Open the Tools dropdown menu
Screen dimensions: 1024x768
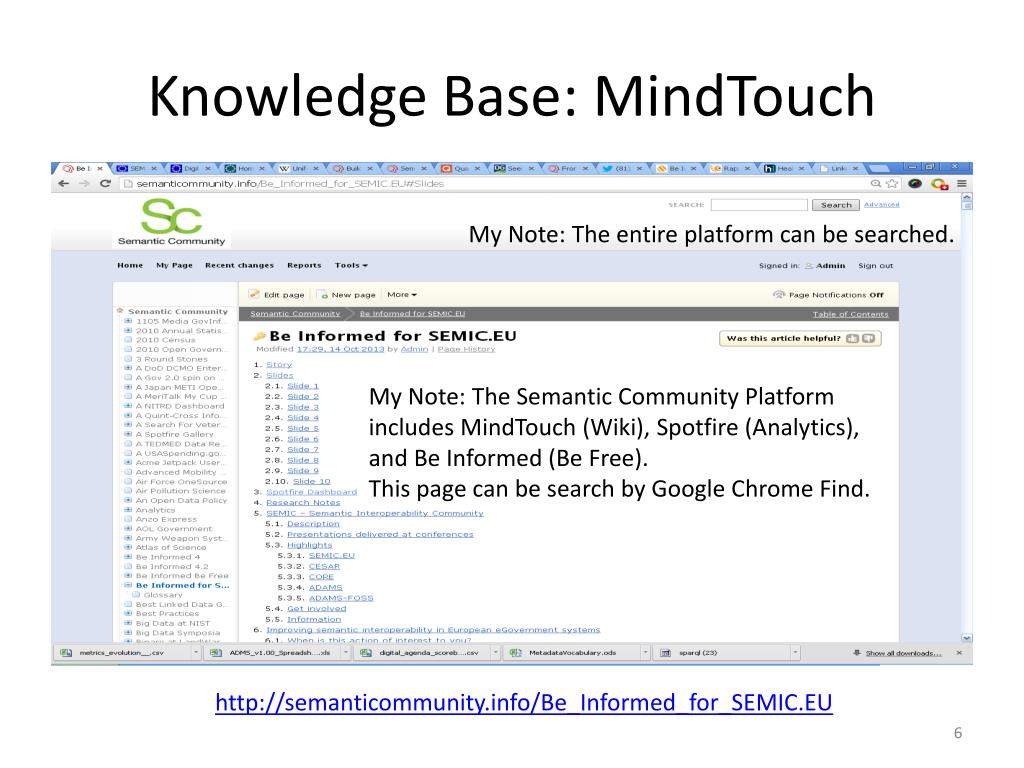pyautogui.click(x=351, y=265)
